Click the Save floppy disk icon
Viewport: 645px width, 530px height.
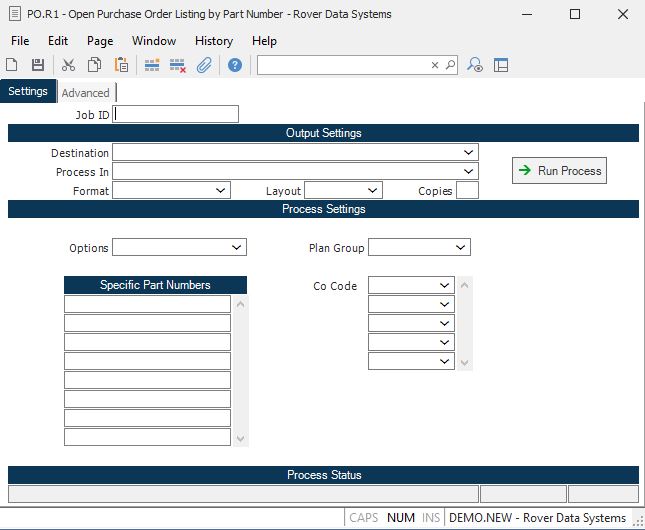point(38,65)
